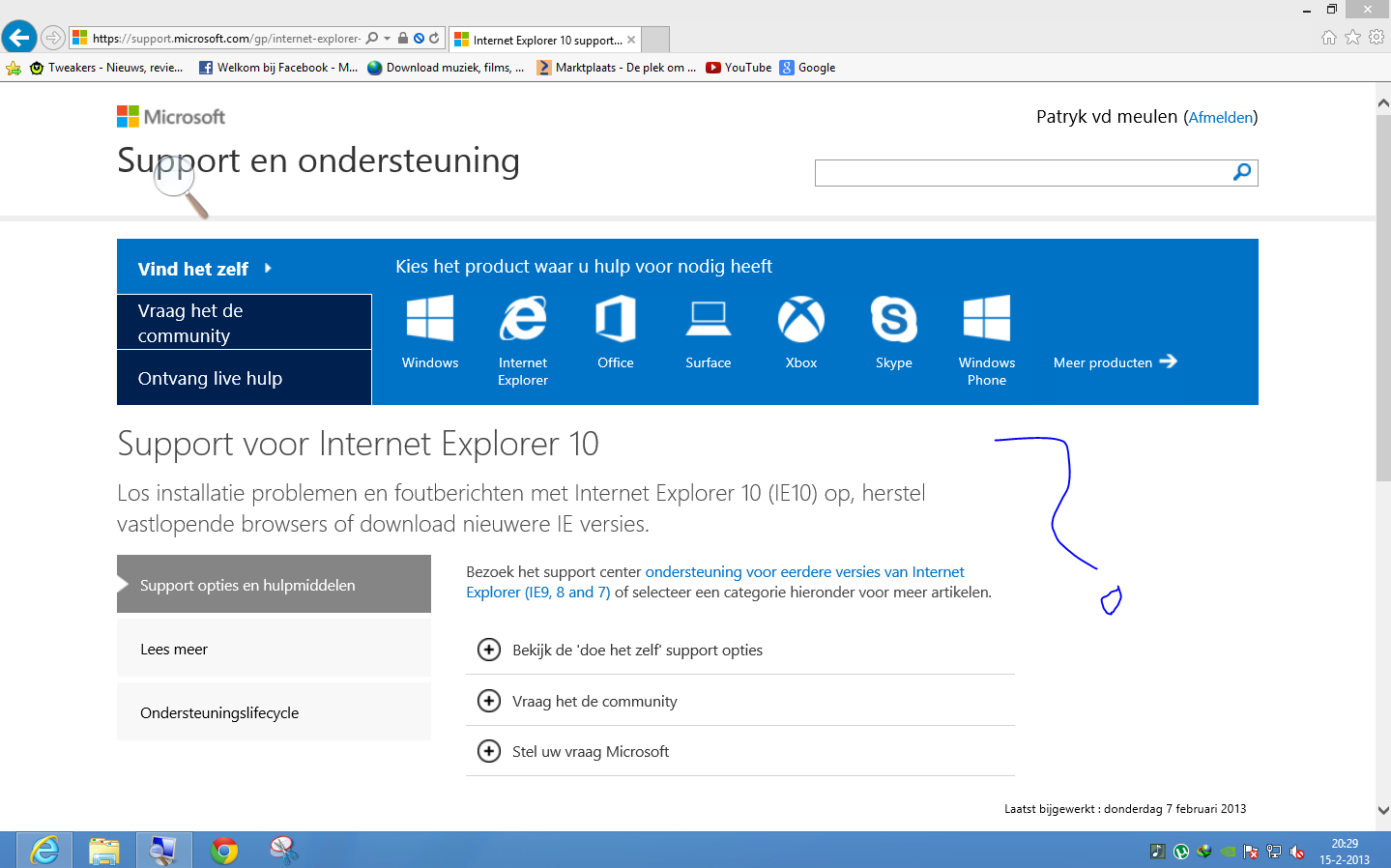Open File Explorer from the taskbar

[103, 850]
